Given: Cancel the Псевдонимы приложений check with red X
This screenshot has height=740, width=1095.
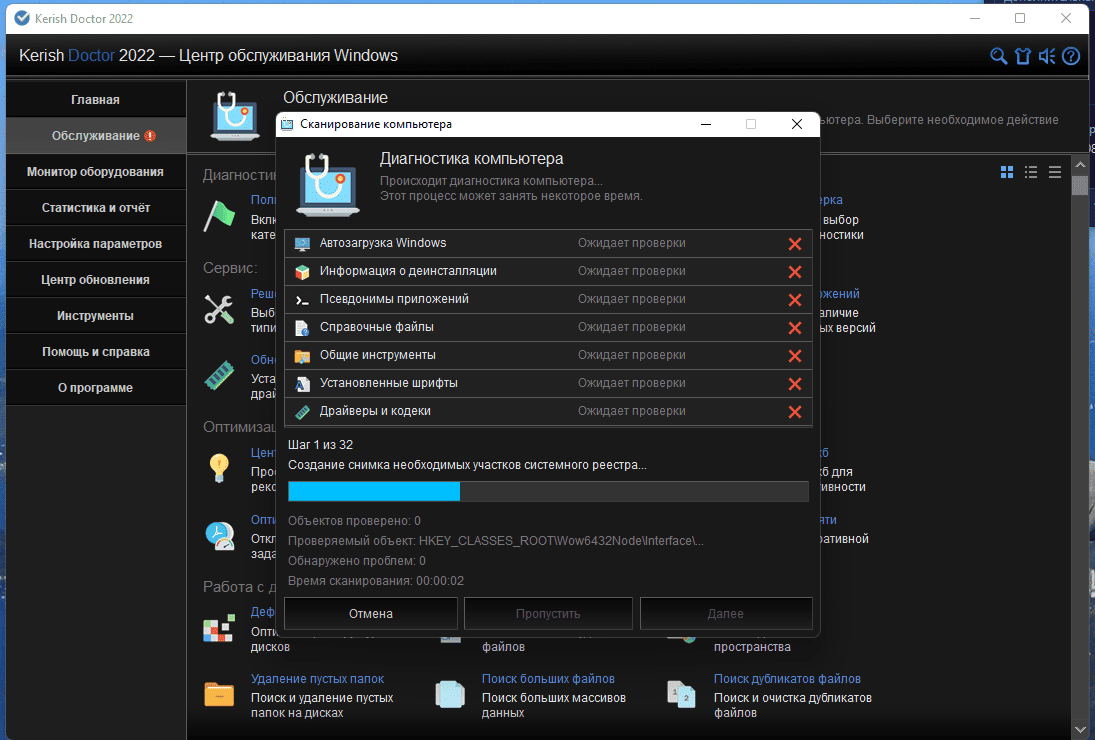Looking at the screenshot, I should click(x=795, y=299).
